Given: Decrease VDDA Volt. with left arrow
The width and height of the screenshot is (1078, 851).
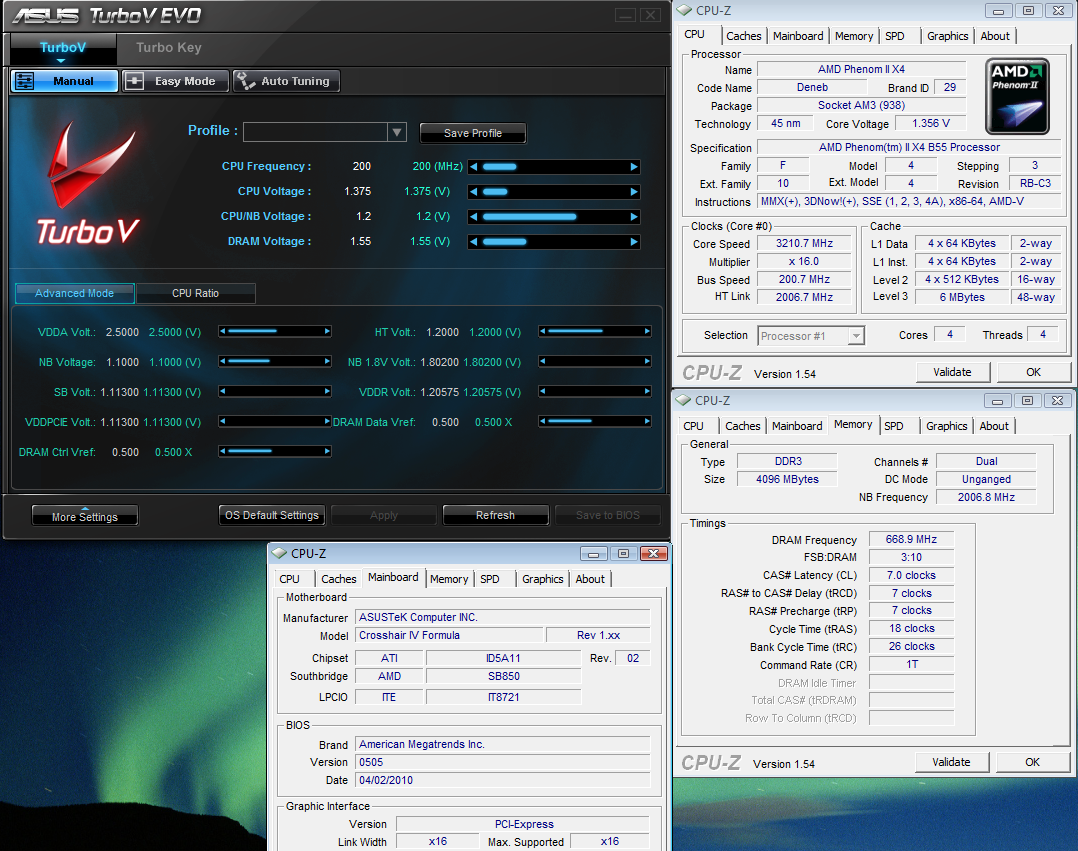Looking at the screenshot, I should pyautogui.click(x=224, y=332).
